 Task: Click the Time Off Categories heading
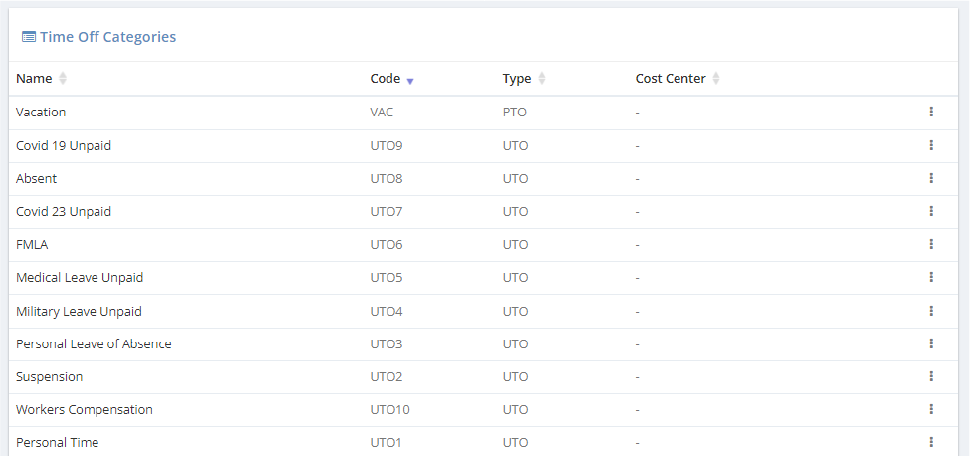tap(108, 37)
